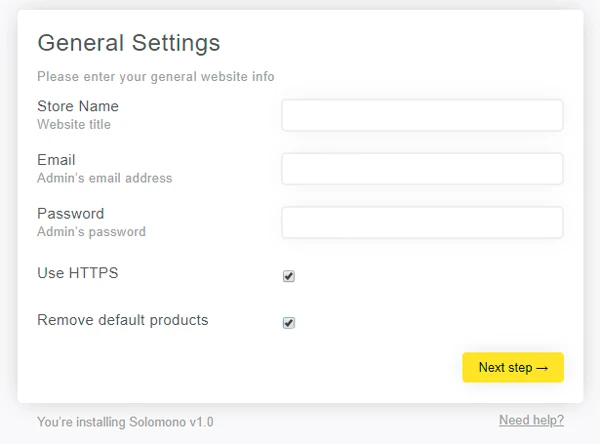600x444 pixels.
Task: Click the Email field label
Action: tap(56, 160)
